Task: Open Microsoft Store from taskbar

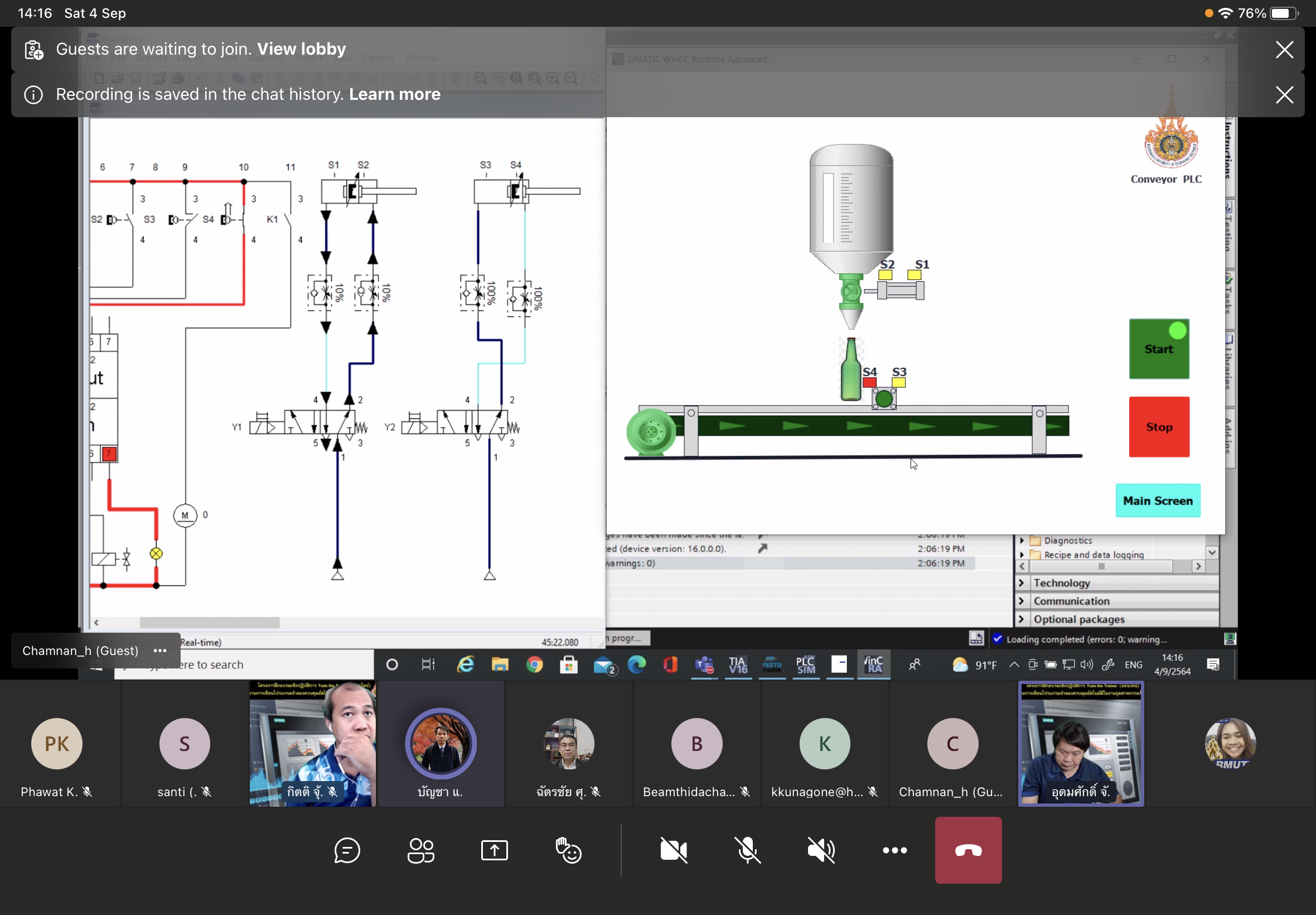Action: (x=568, y=664)
